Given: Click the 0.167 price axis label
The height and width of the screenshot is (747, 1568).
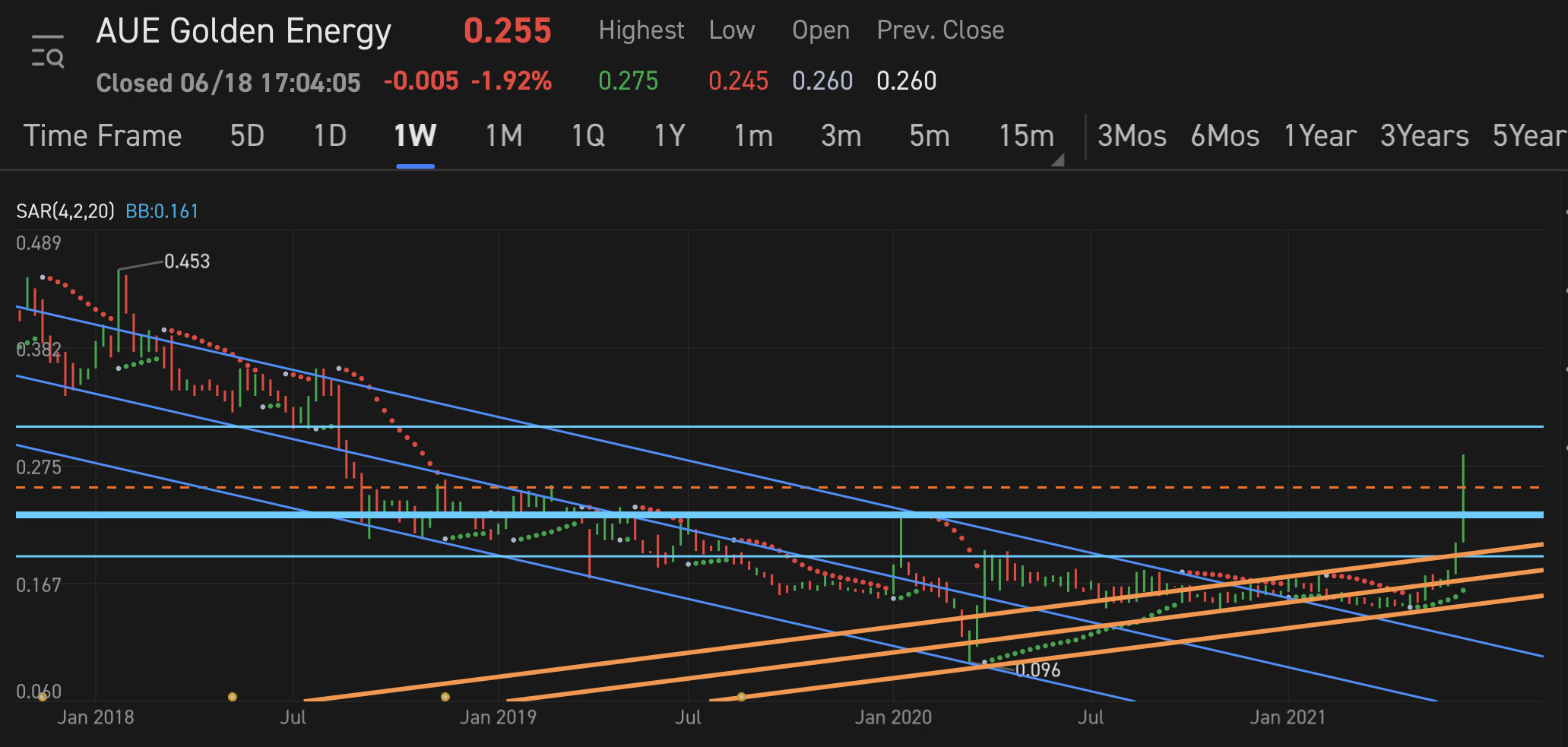Looking at the screenshot, I should (39, 585).
